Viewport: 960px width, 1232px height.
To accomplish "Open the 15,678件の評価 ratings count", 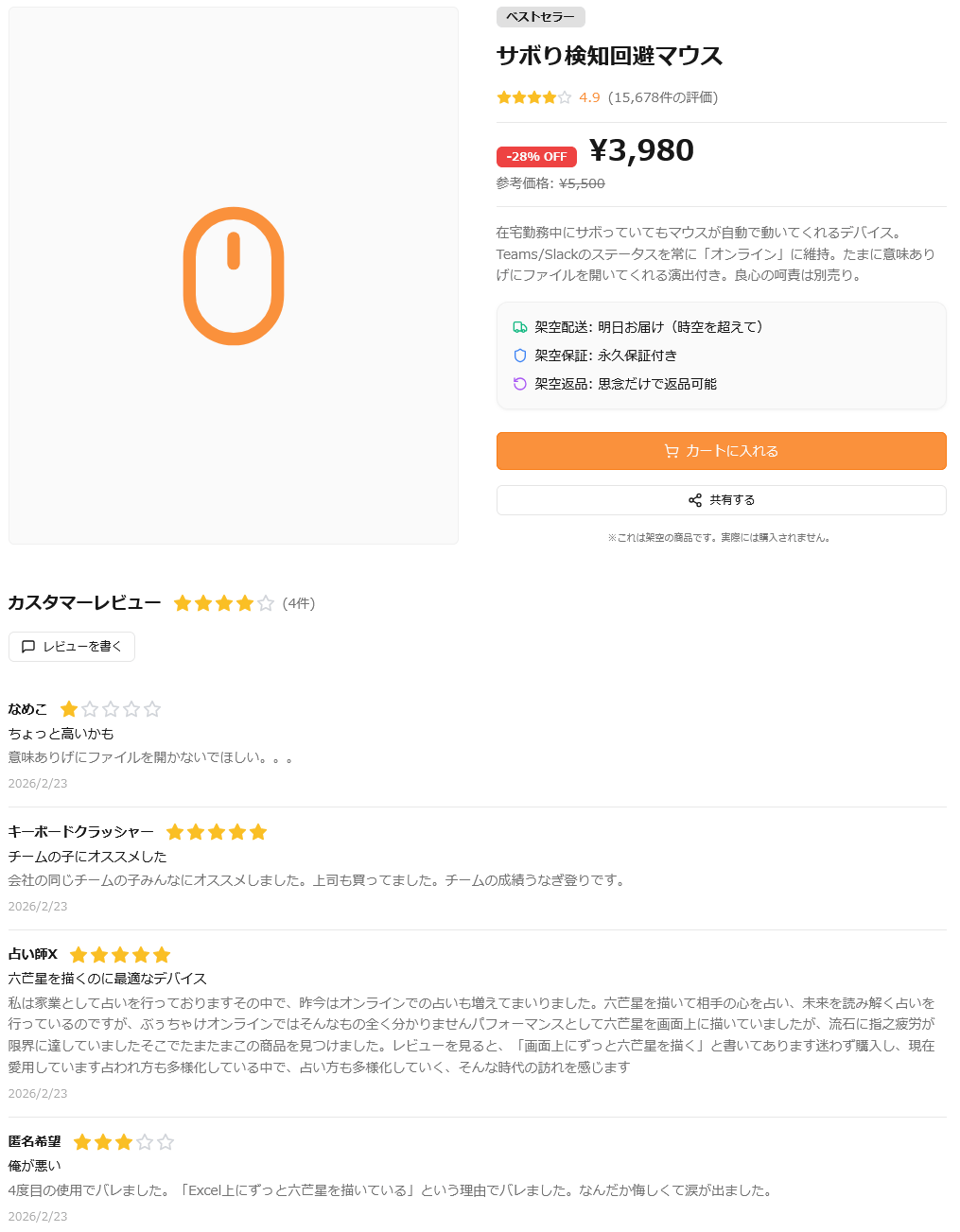I will [x=663, y=97].
